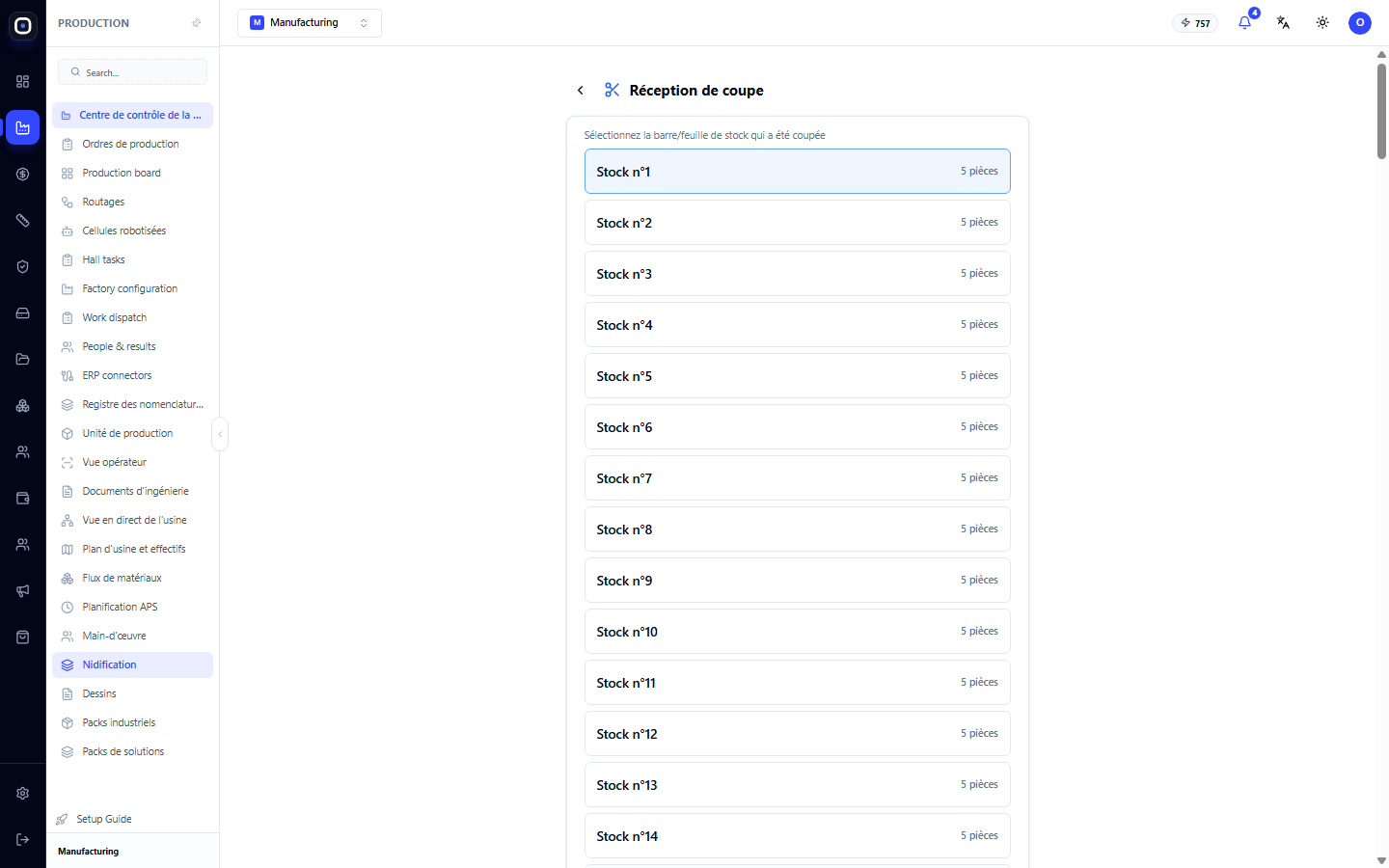Click the pin icon beside PRODUCTION
This screenshot has width=1389, height=868.
pyautogui.click(x=197, y=23)
